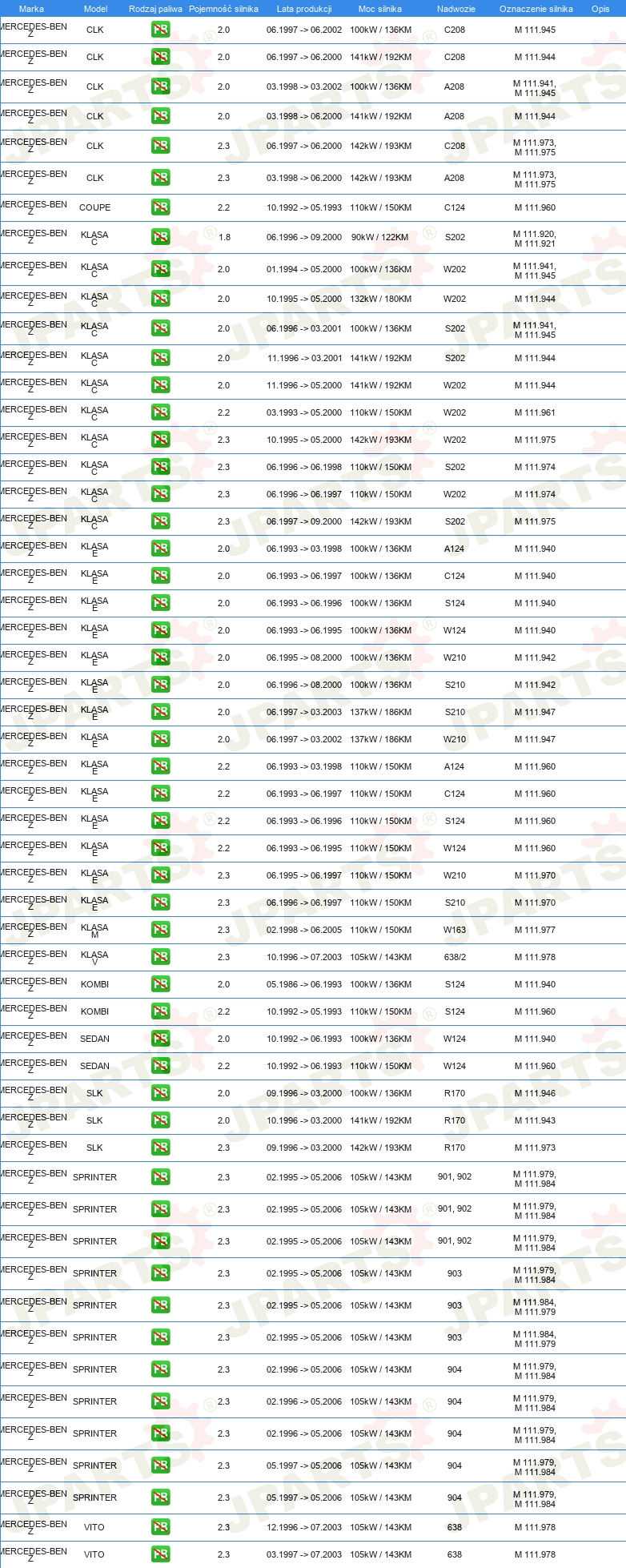The image size is (626, 1568).
Task: Click fuel icon in KLASA M W163 row
Action: click(160, 930)
